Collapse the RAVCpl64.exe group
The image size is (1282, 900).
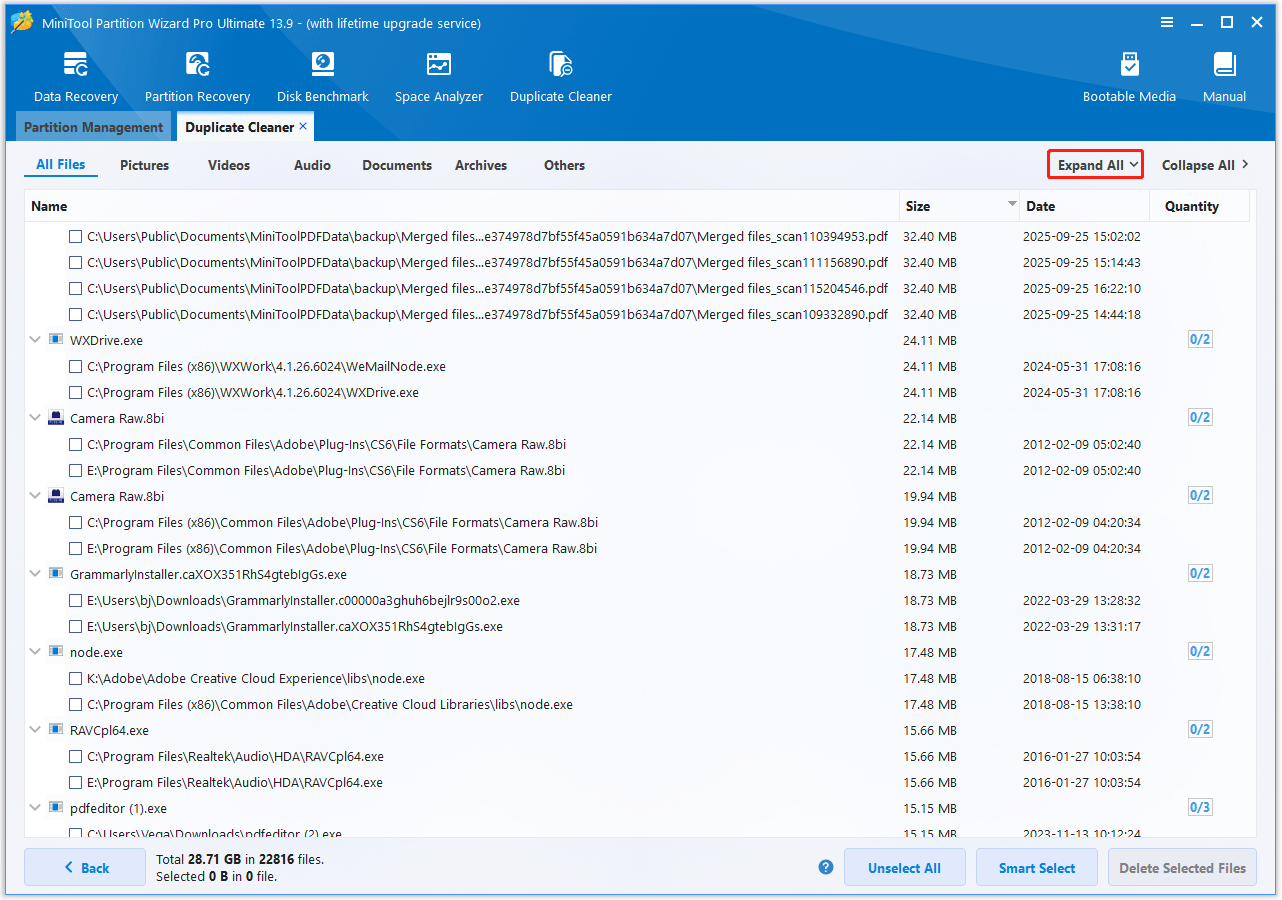(x=35, y=730)
